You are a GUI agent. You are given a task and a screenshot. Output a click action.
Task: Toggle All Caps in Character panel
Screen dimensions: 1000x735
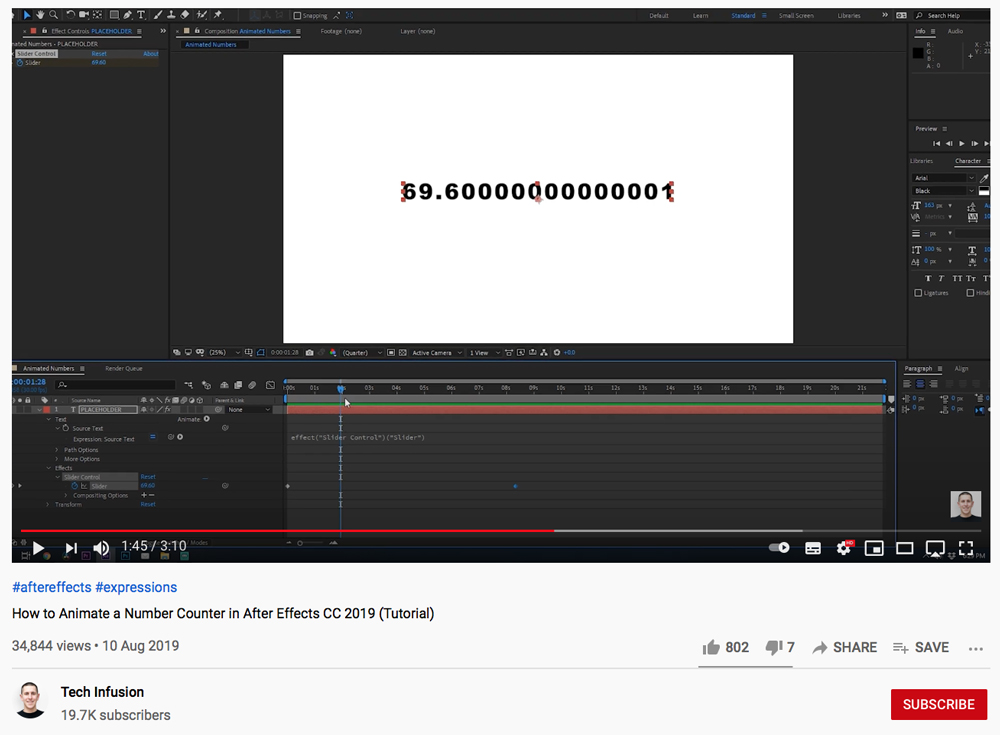[957, 278]
